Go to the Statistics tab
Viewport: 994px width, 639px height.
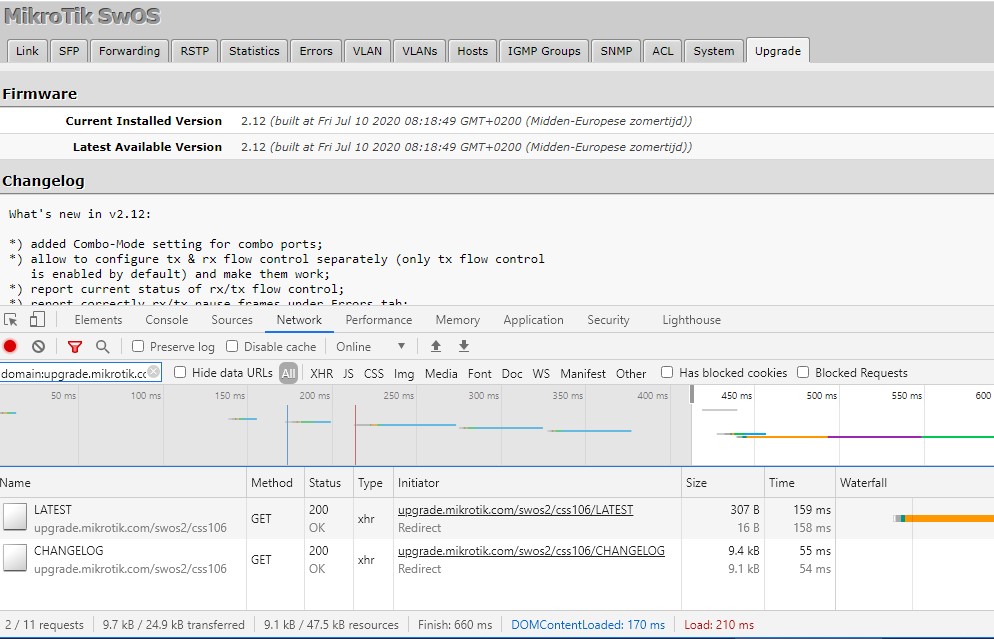pyautogui.click(x=254, y=51)
